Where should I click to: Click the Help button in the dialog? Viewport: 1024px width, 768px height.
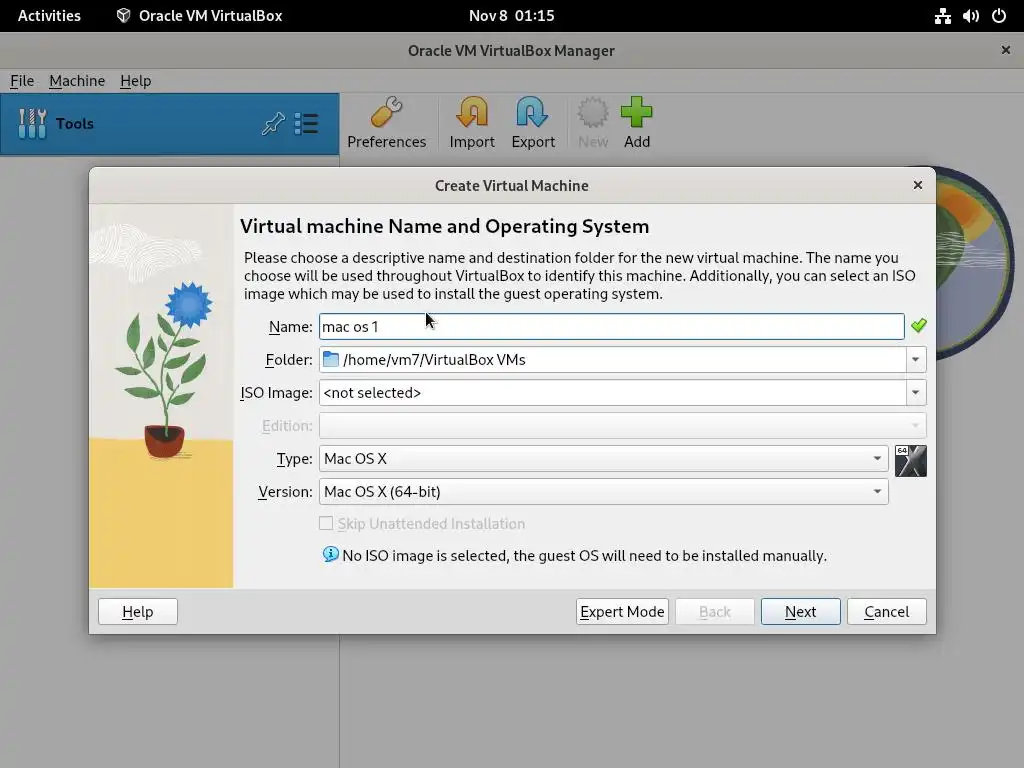[x=138, y=611]
